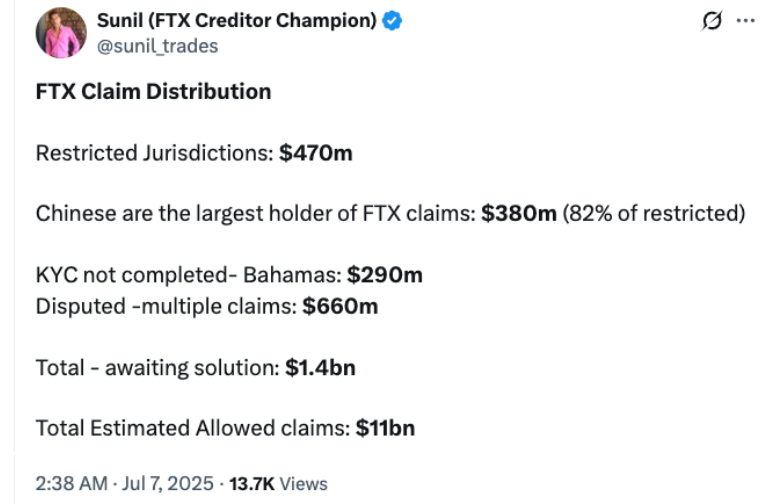Open the three-dot more options menu
This screenshot has width=772, height=504.
pyautogui.click(x=744, y=23)
